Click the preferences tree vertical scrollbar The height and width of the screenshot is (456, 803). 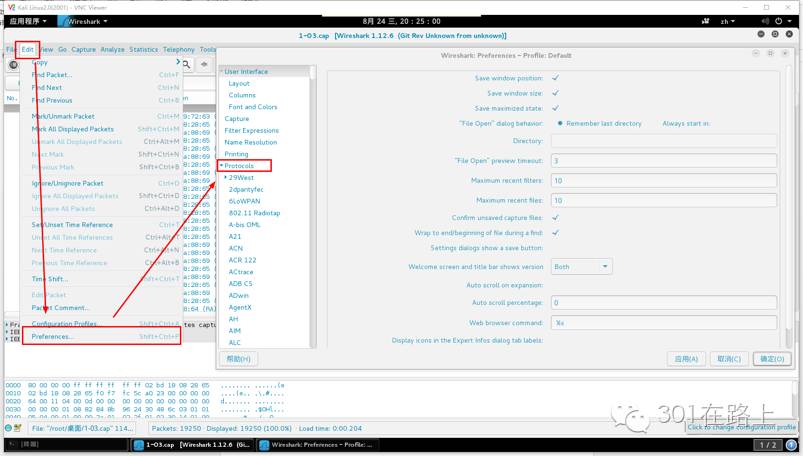click(x=312, y=200)
